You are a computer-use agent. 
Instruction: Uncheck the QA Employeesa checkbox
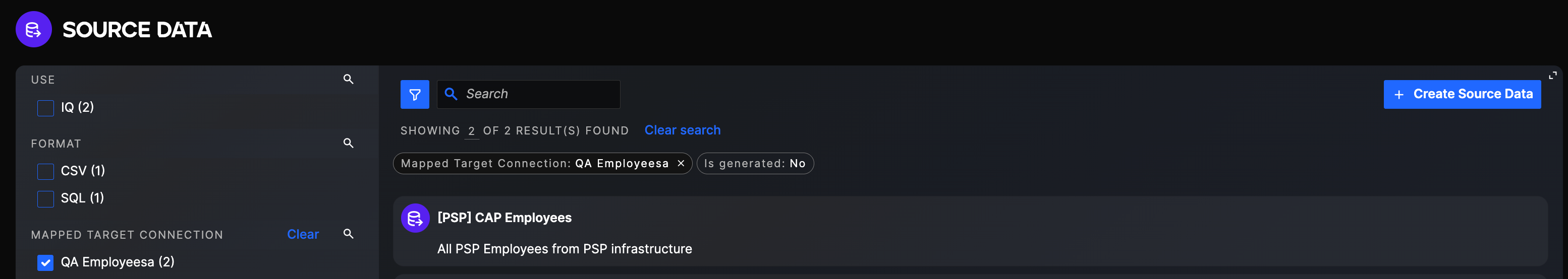pyautogui.click(x=45, y=262)
